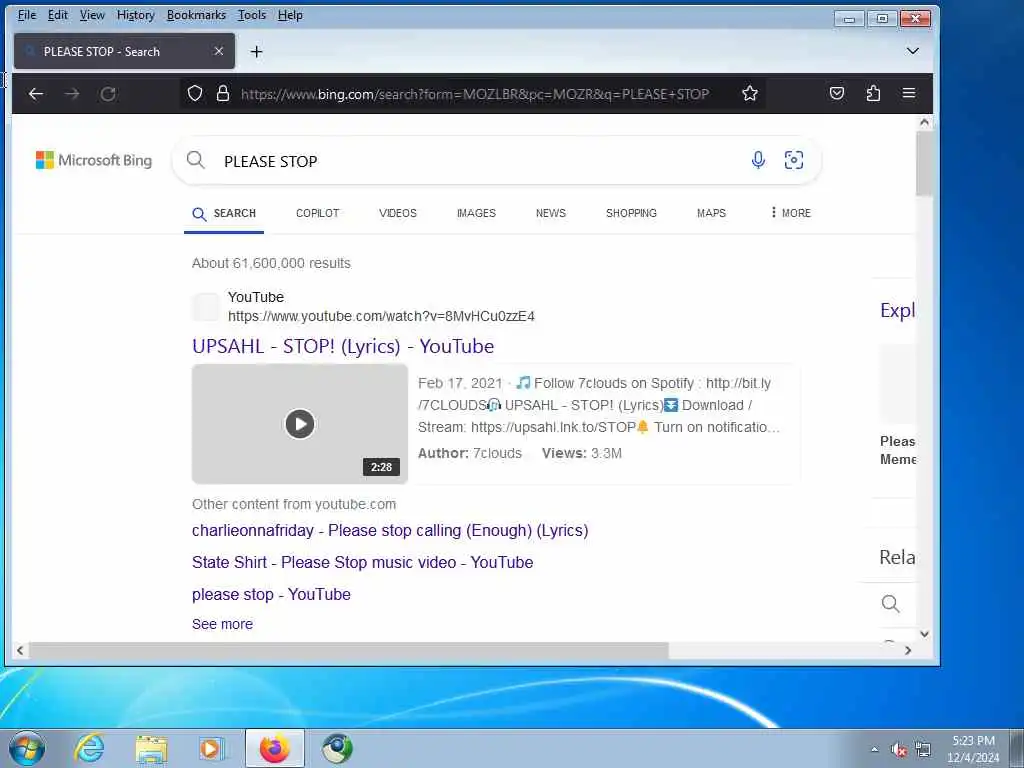Switch to the COPILOT tab
The image size is (1024, 768).
coord(317,213)
